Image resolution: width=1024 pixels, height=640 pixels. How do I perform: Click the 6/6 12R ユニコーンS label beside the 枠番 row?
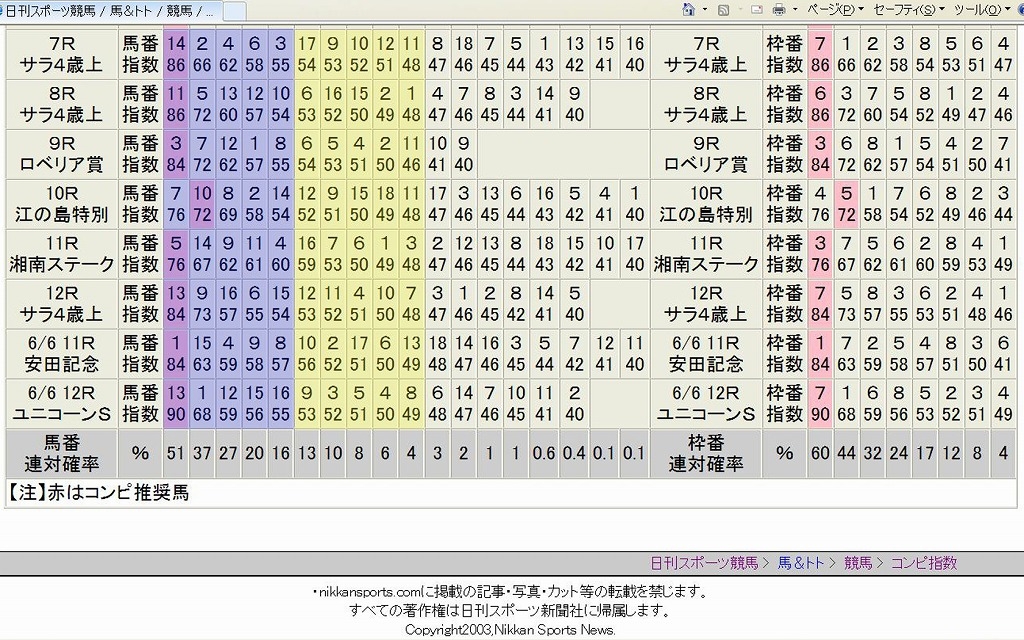[706, 404]
